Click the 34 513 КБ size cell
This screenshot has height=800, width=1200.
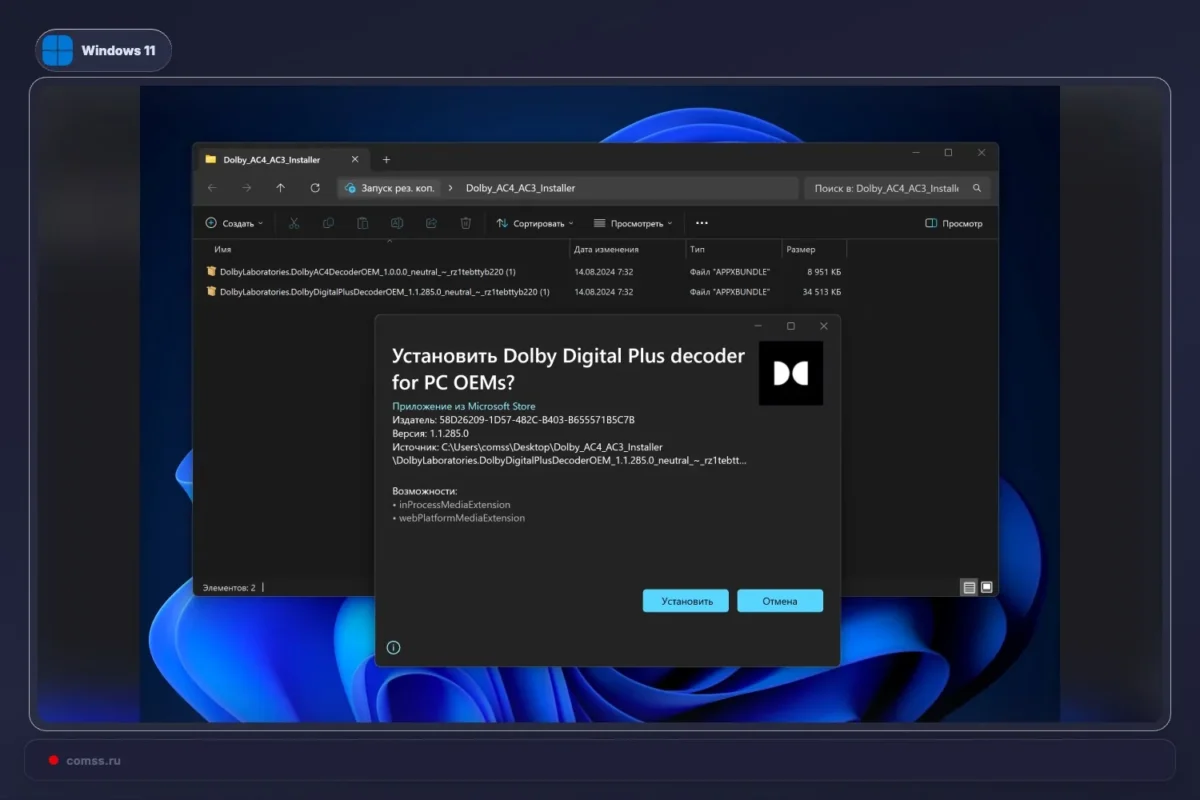(822, 292)
